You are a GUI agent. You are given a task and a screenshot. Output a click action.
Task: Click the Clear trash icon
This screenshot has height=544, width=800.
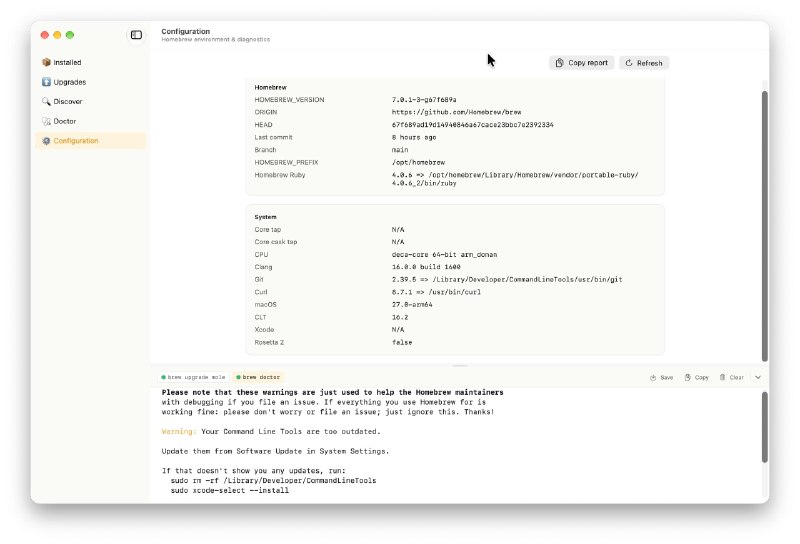pyautogui.click(x=722, y=378)
